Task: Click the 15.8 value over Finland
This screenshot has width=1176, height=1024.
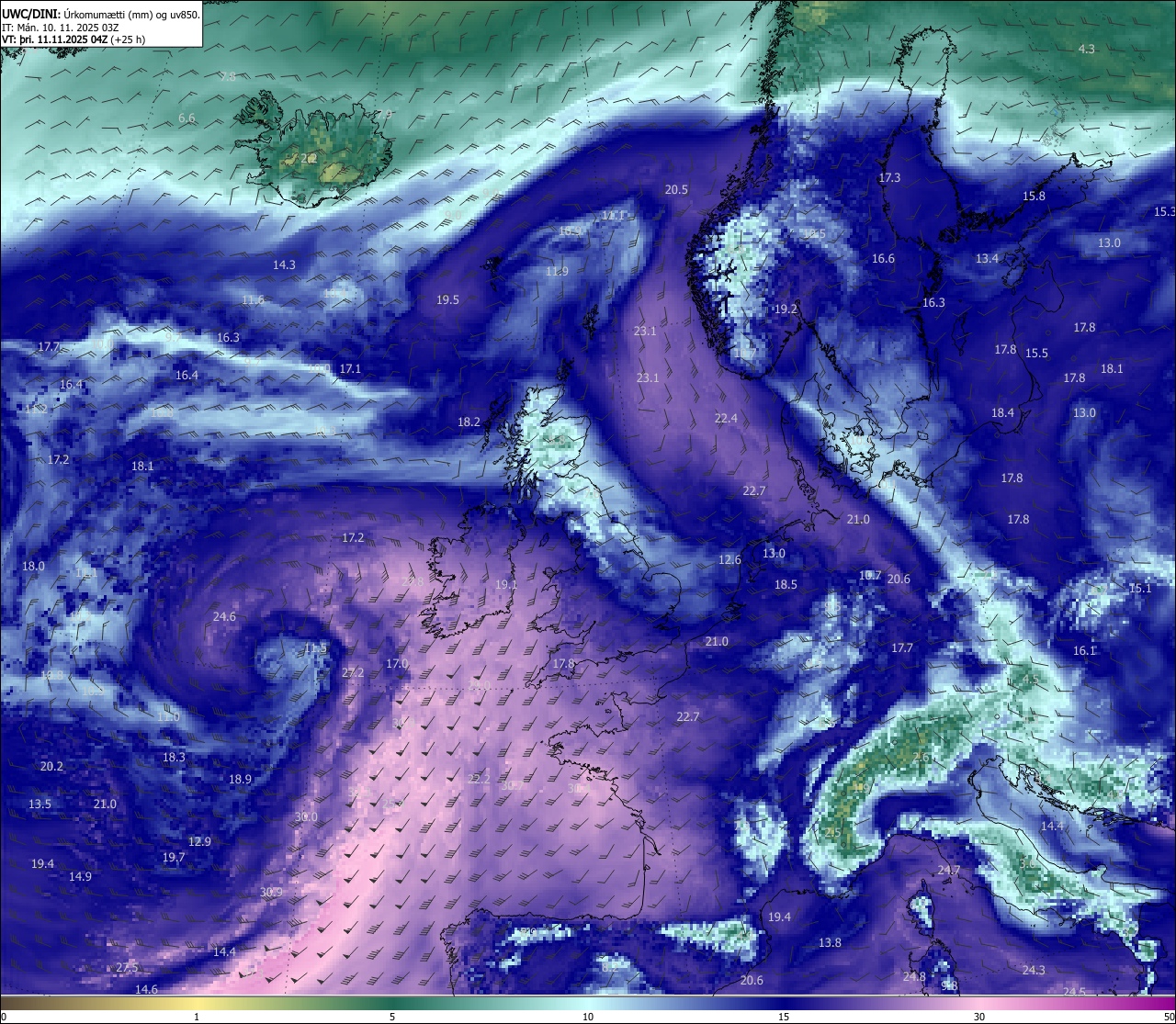Action: [1034, 196]
